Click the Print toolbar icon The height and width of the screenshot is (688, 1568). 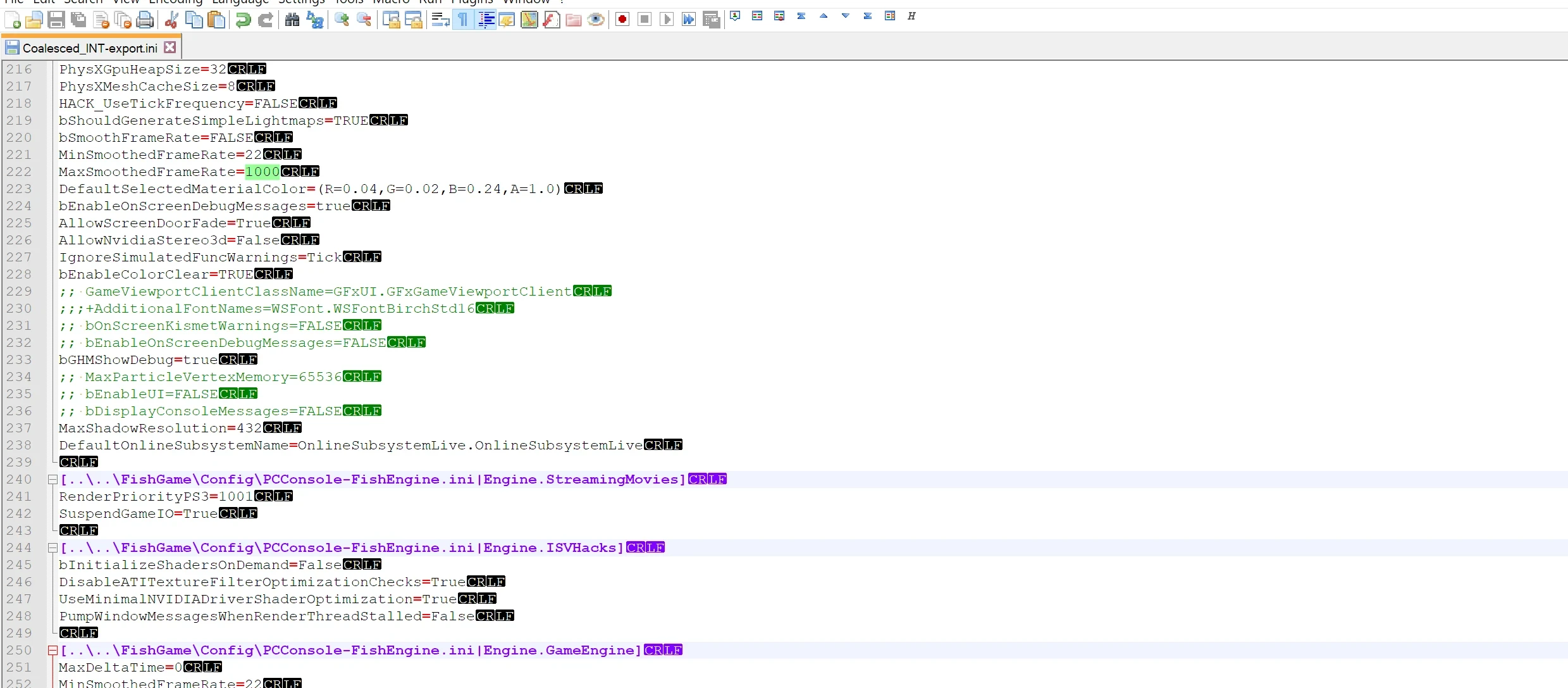145,20
